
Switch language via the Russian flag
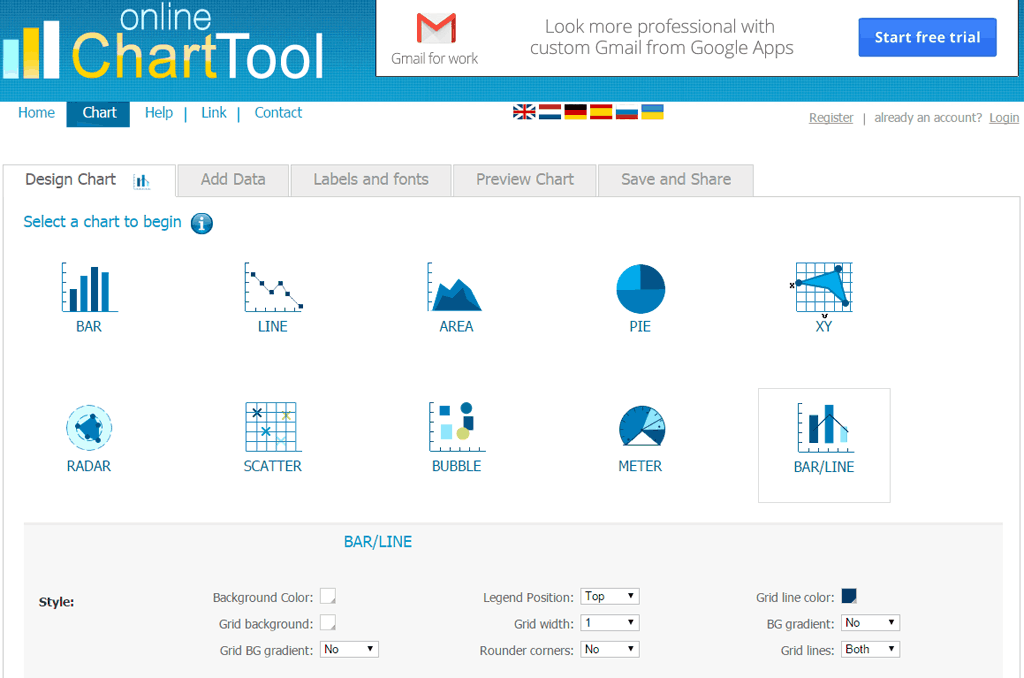pos(626,112)
